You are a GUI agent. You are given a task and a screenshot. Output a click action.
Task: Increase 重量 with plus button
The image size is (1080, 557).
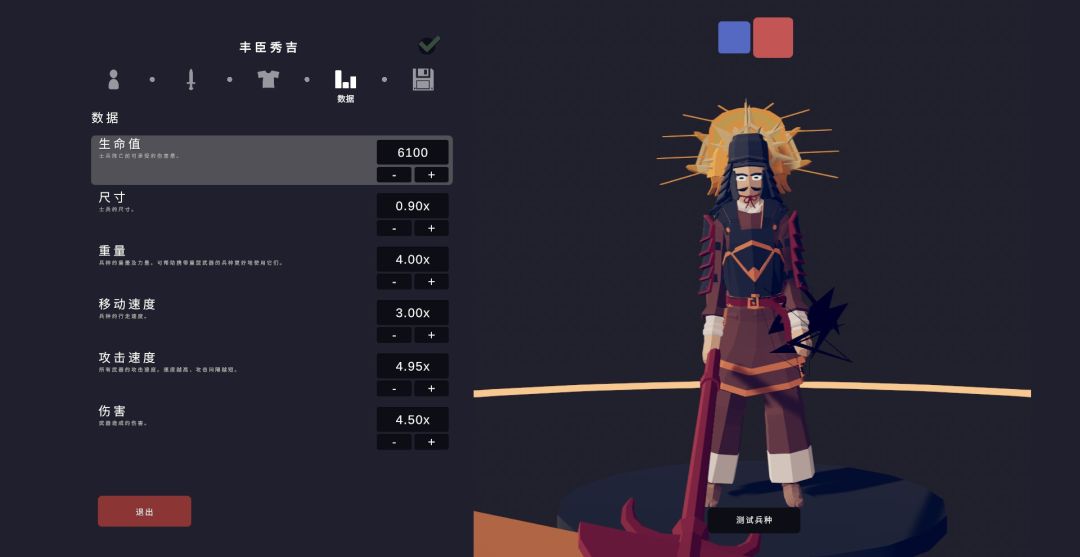(x=431, y=282)
